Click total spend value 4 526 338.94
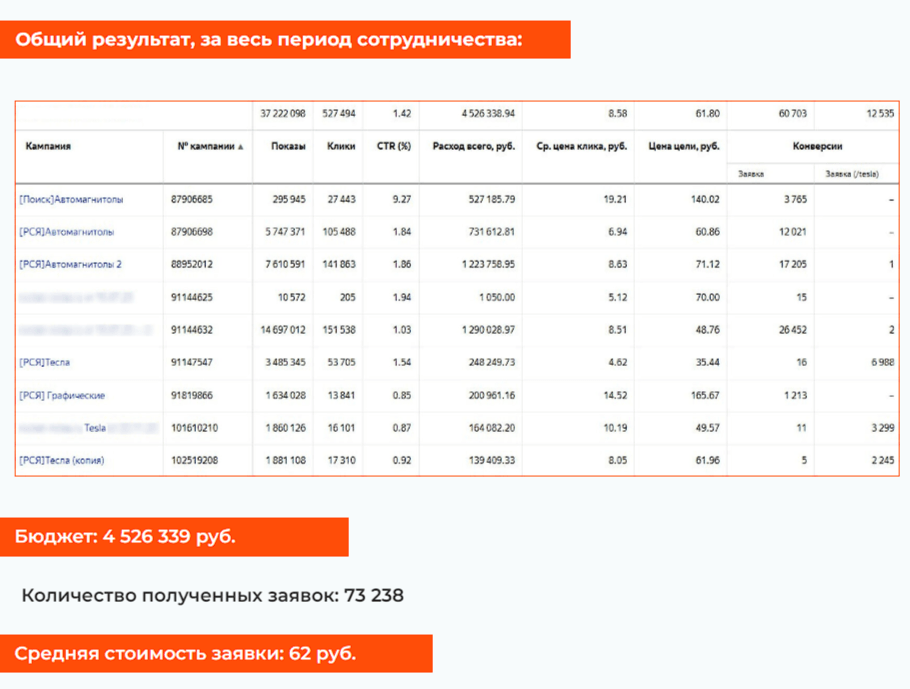 [488, 113]
